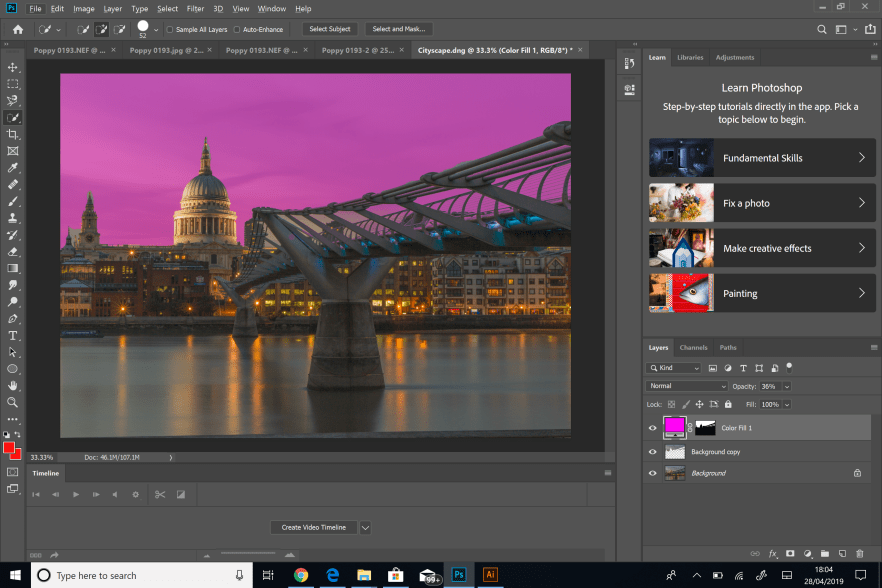
Task: Select the Zoom tool in toolbar
Action: (x=13, y=402)
